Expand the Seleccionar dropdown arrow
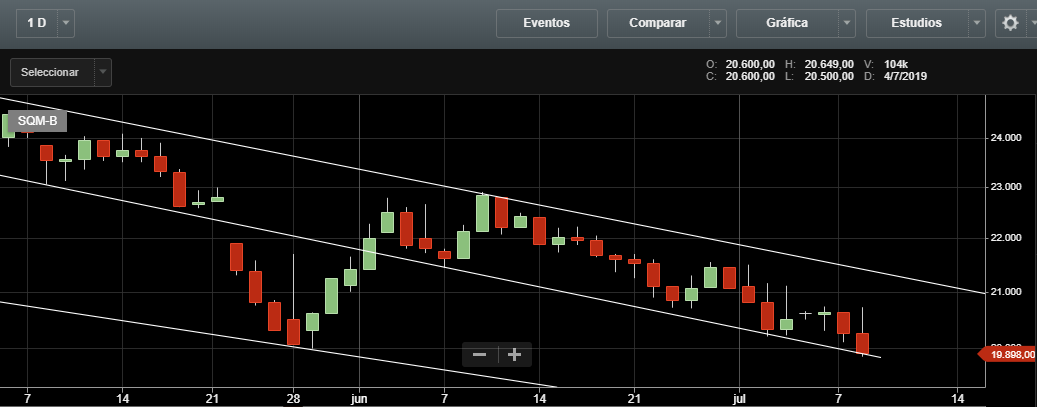The width and height of the screenshot is (1037, 407). [x=103, y=72]
